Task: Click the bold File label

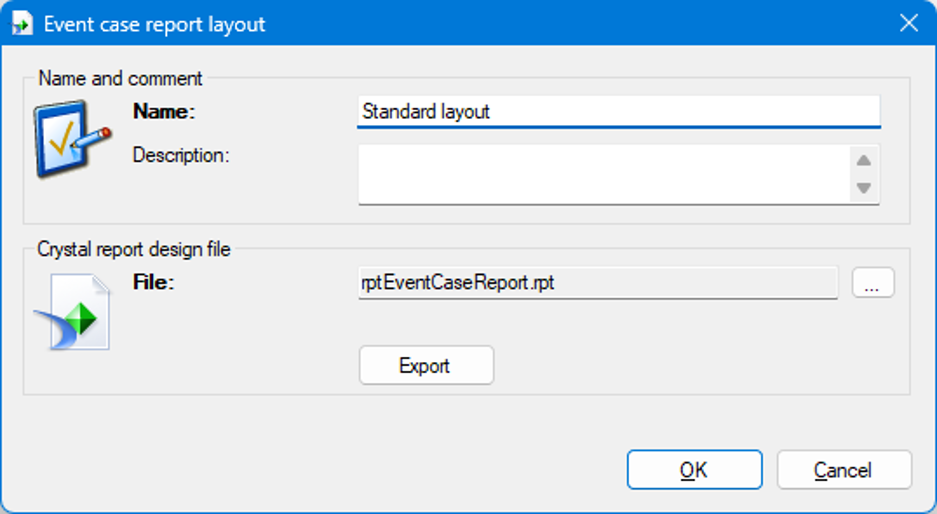Action: tap(154, 283)
